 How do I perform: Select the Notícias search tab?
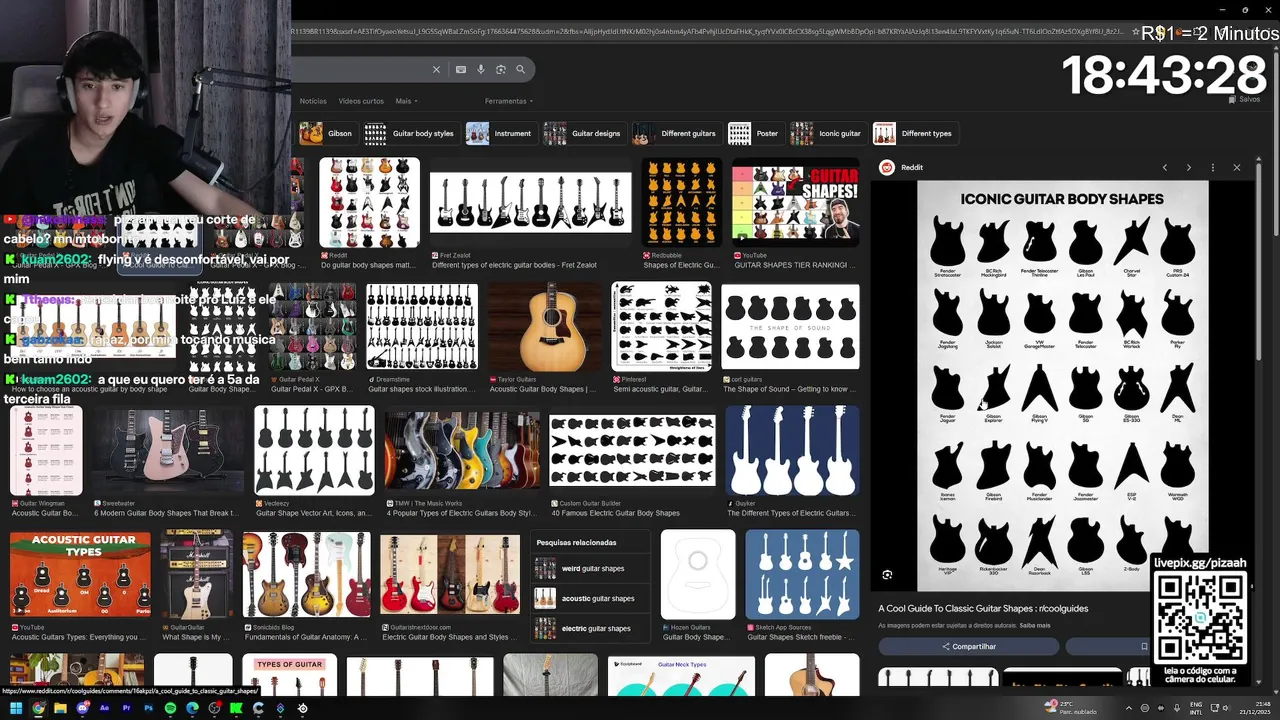click(x=313, y=101)
